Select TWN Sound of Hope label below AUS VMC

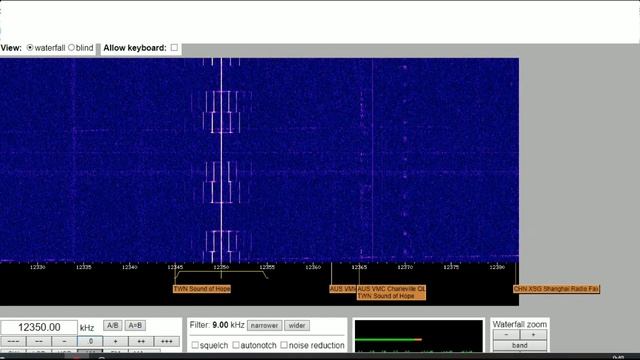386,296
